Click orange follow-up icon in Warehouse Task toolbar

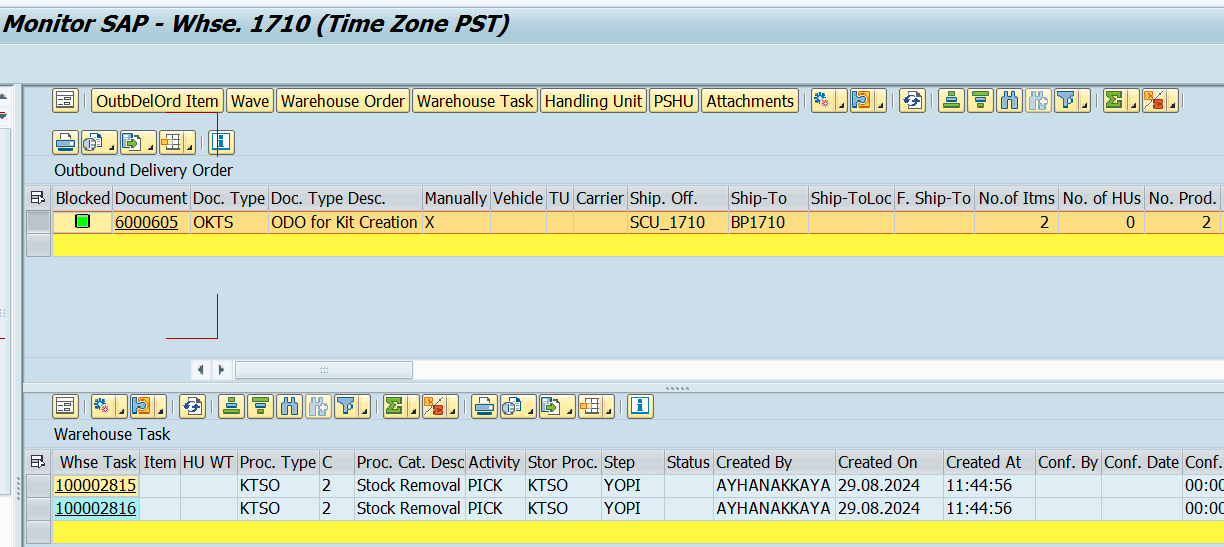tap(140, 406)
